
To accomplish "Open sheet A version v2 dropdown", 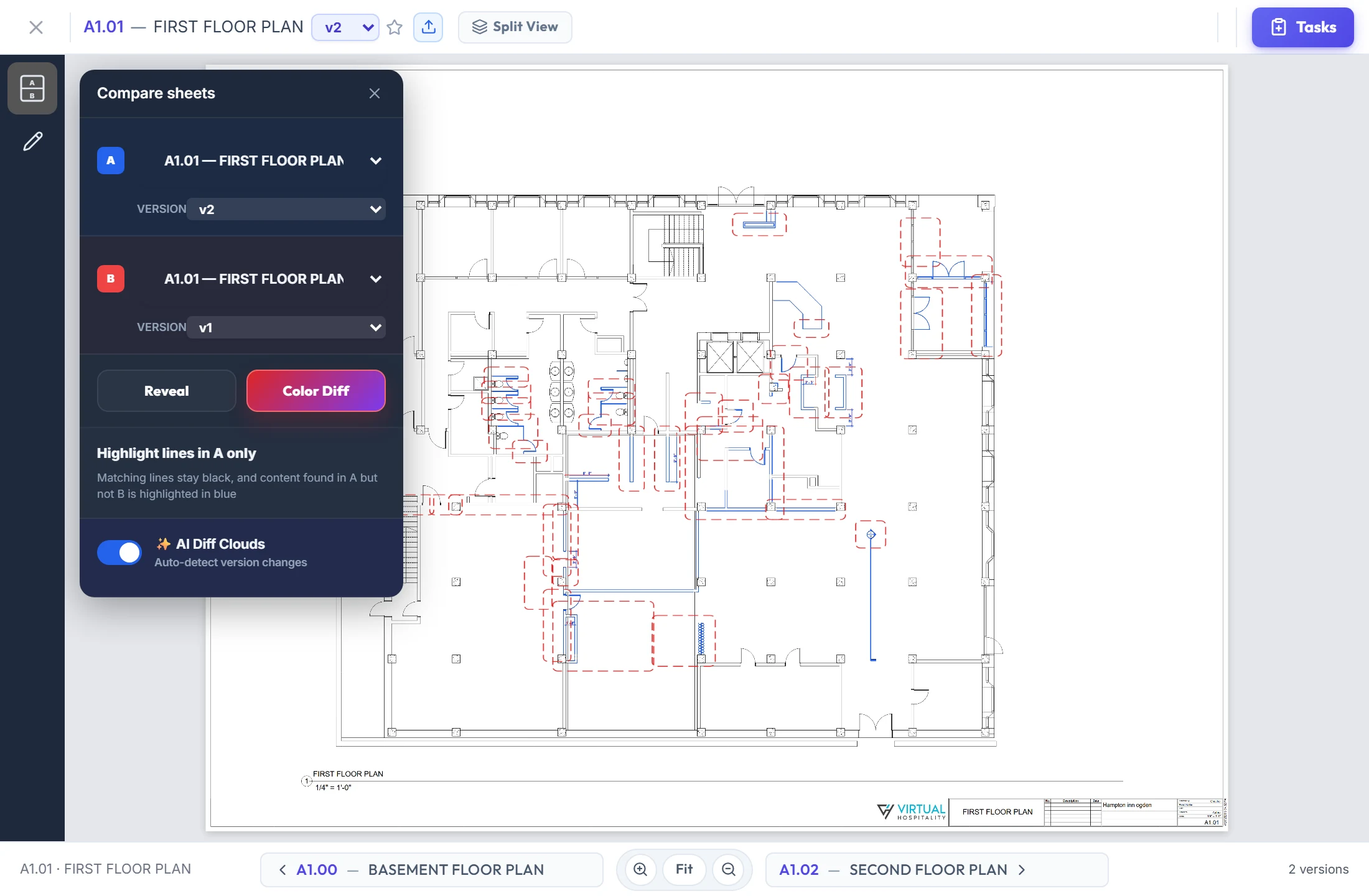I will [286, 209].
